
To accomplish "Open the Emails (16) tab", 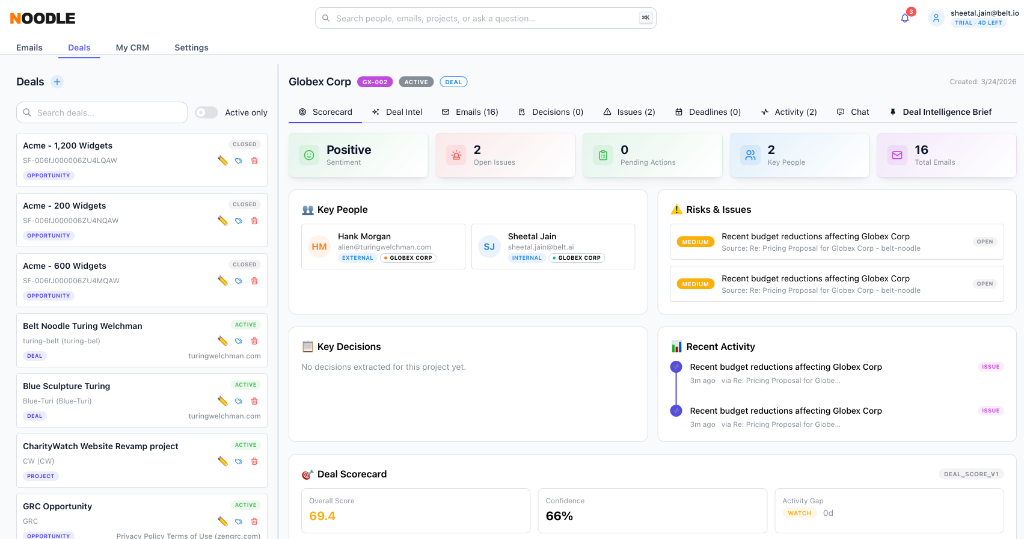I will [x=470, y=112].
